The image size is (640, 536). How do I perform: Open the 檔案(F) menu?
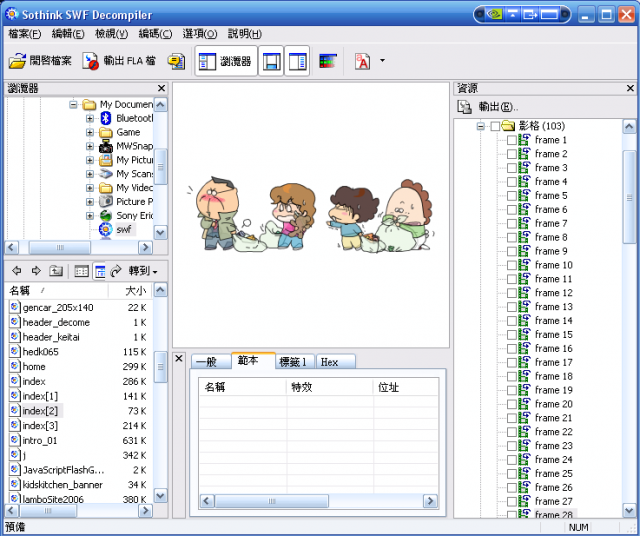tap(25, 34)
